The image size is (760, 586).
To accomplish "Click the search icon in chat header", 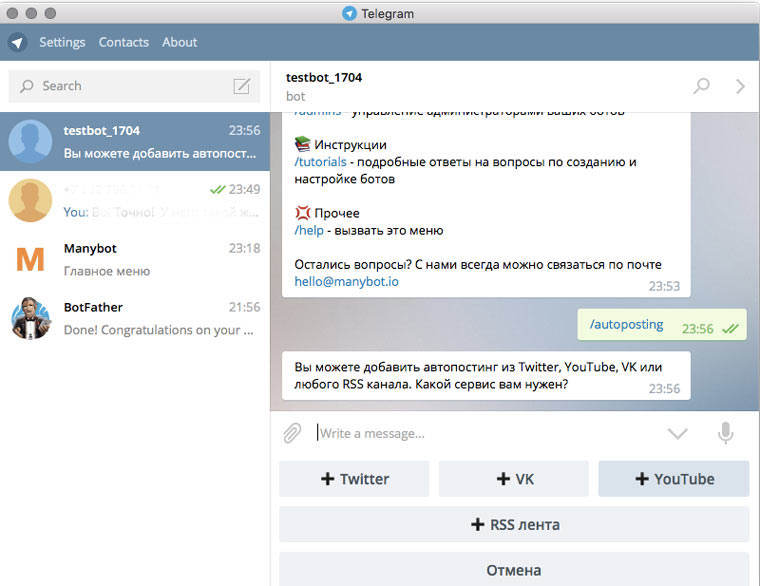I will point(702,86).
